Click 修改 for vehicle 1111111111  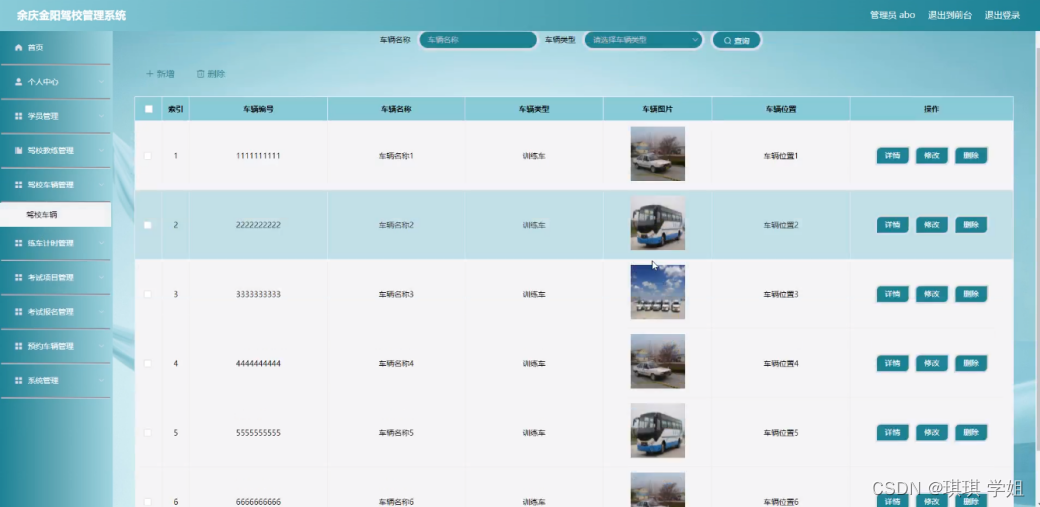coord(931,156)
